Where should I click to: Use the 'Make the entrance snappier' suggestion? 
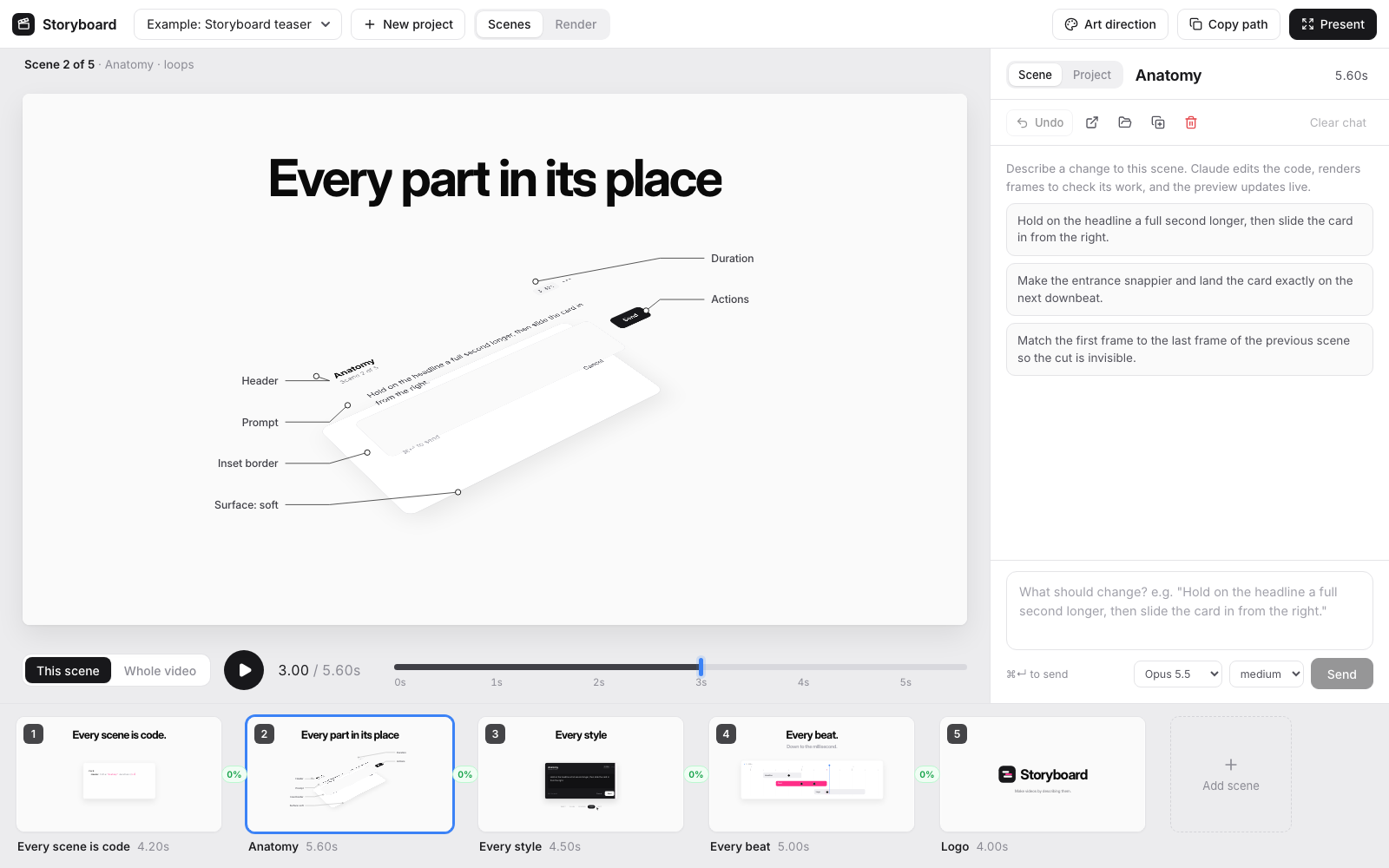(x=1189, y=289)
